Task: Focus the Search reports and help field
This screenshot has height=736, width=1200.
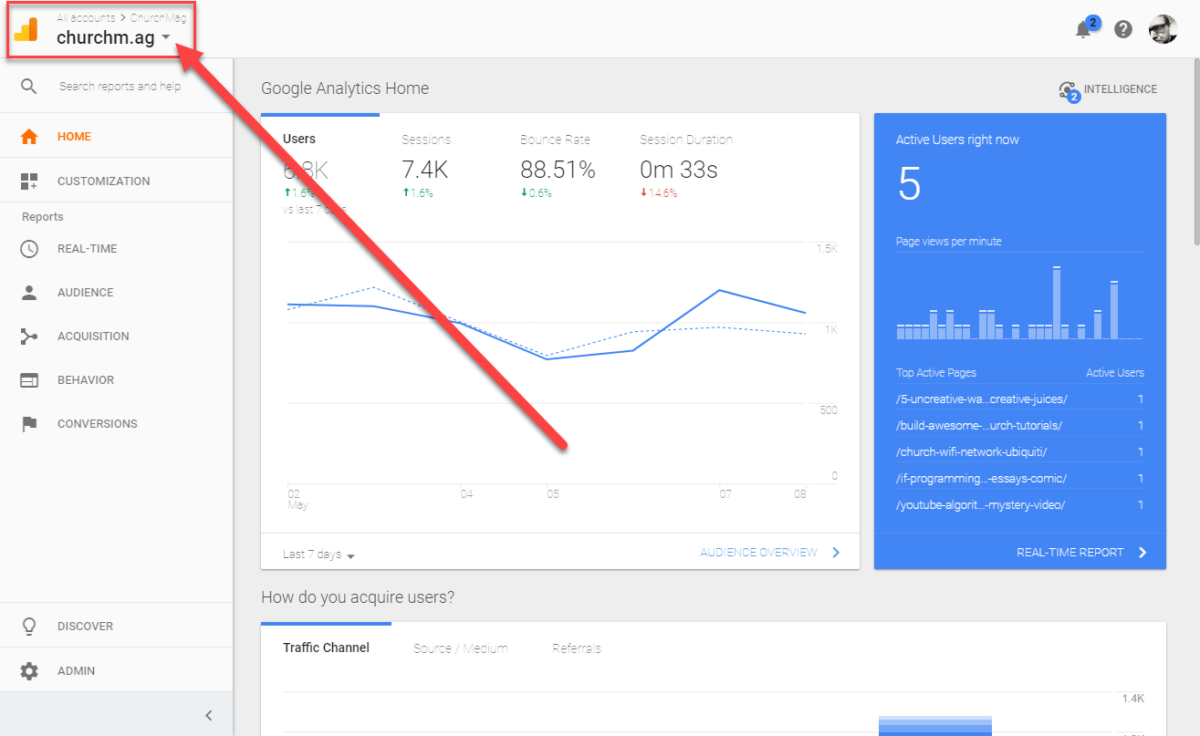Action: pyautogui.click(x=120, y=86)
